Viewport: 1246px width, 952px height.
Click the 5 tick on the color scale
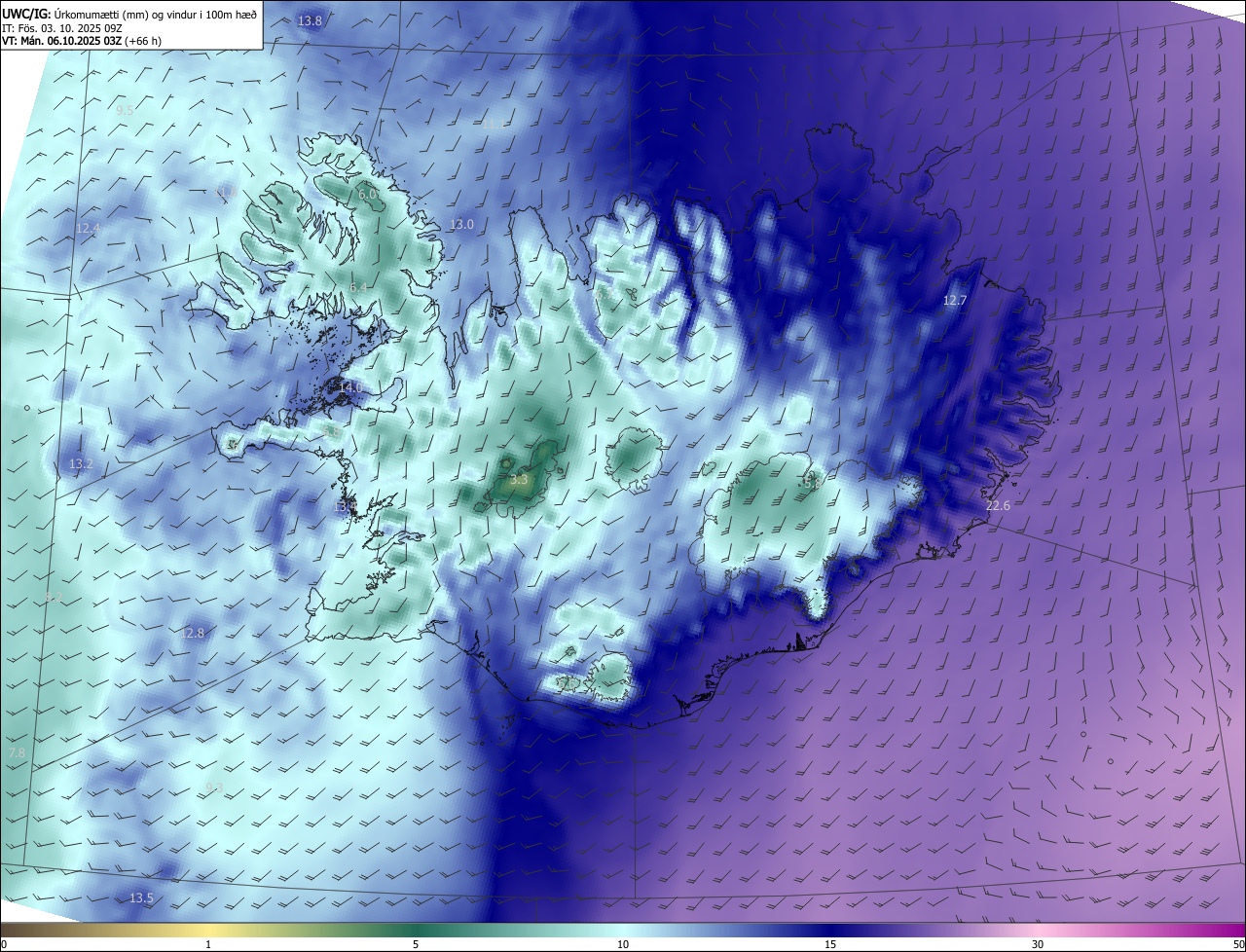pyautogui.click(x=416, y=944)
